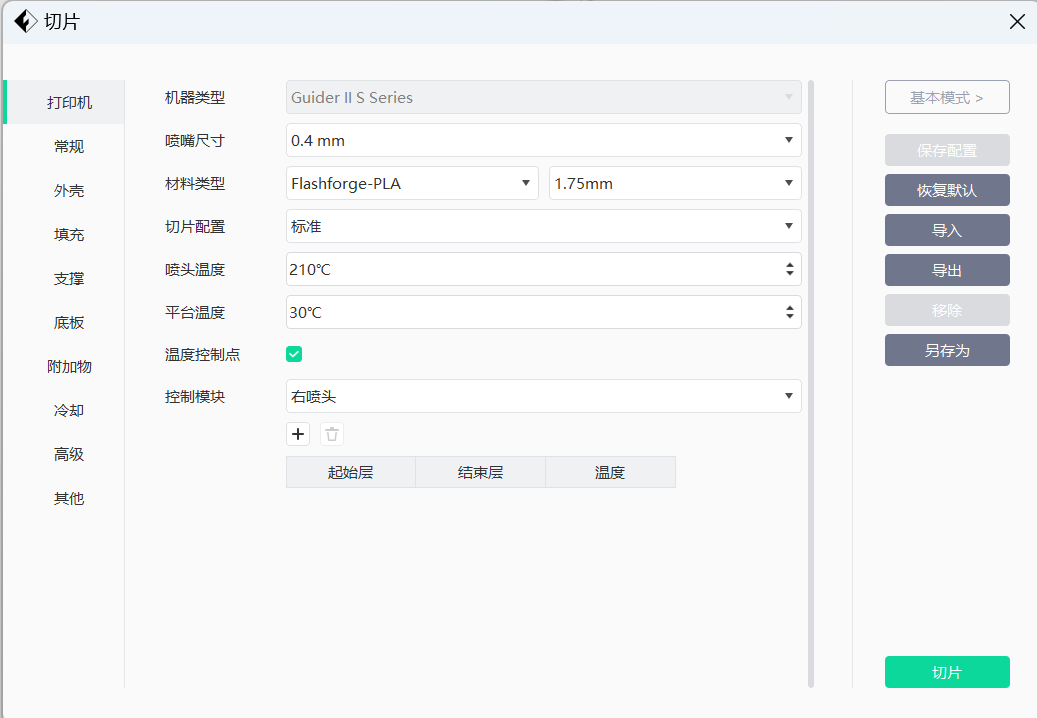
Task: Click the 平台温度 label
Action: (195, 313)
